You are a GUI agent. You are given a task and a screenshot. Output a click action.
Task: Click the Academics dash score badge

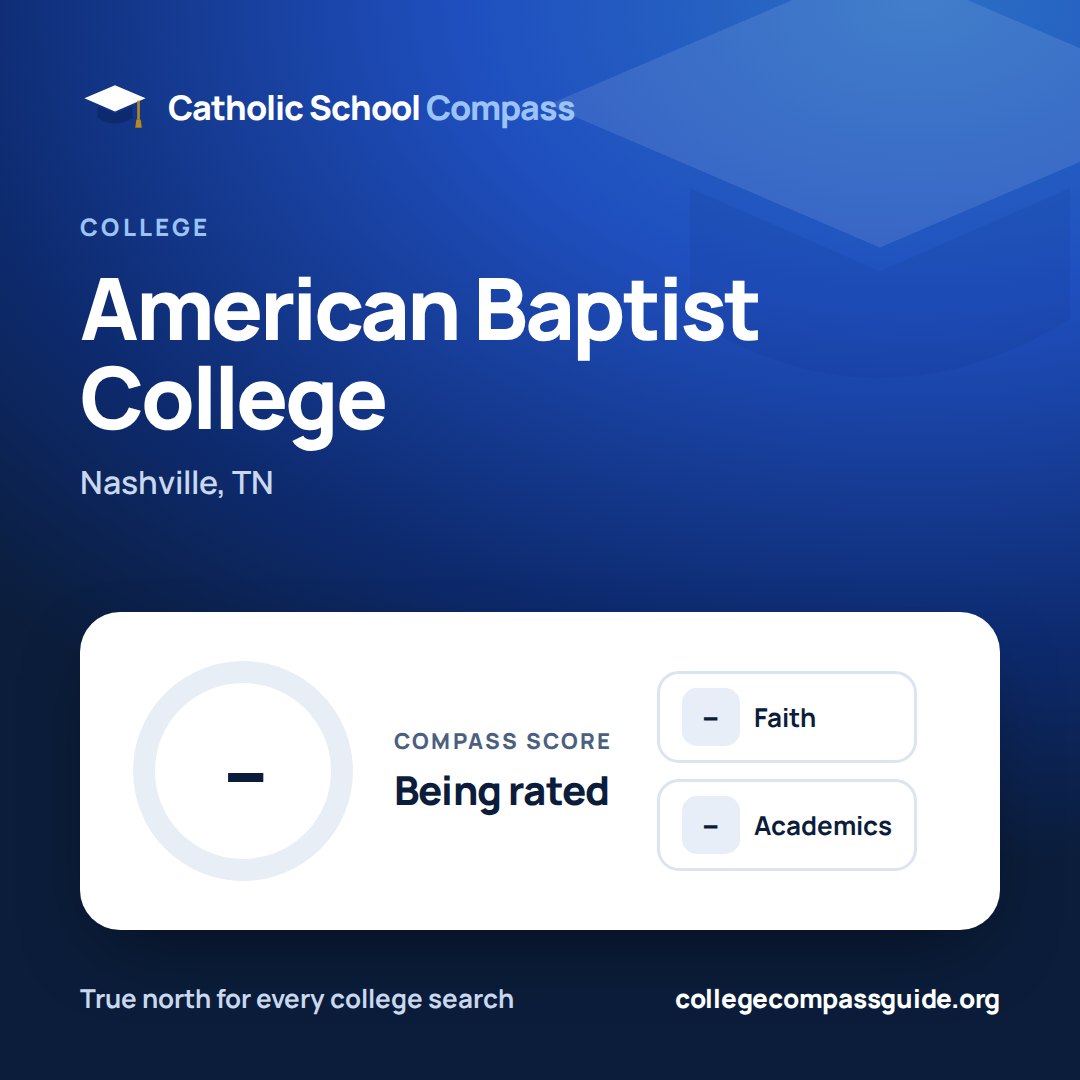pyautogui.click(x=710, y=825)
